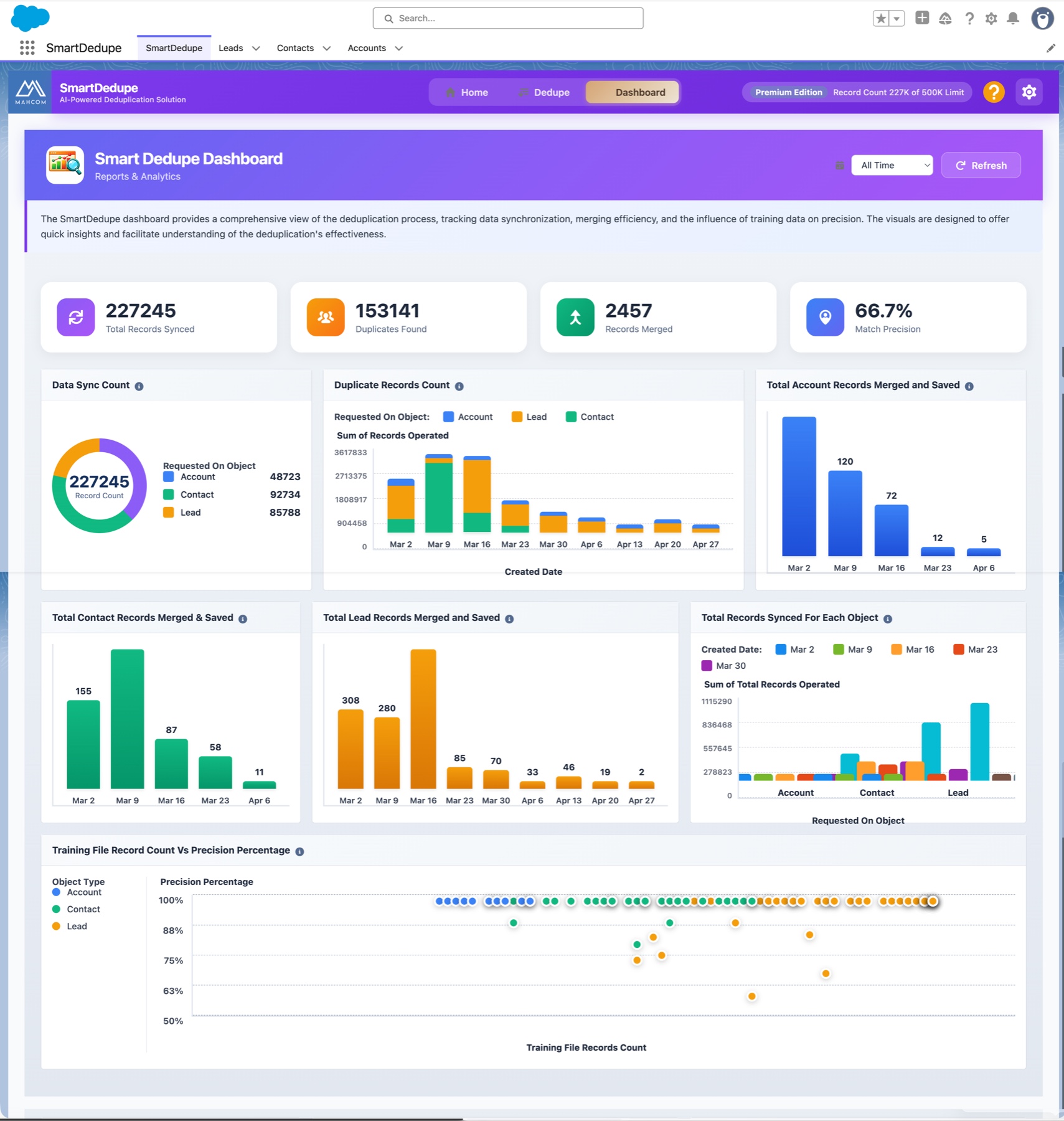Click the Refresh button
This screenshot has width=1064, height=1121.
[981, 165]
